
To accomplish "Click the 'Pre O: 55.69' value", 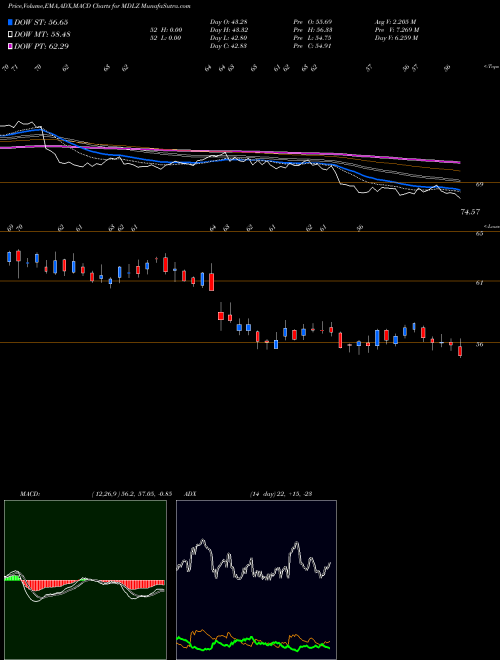I will click(312, 22).
